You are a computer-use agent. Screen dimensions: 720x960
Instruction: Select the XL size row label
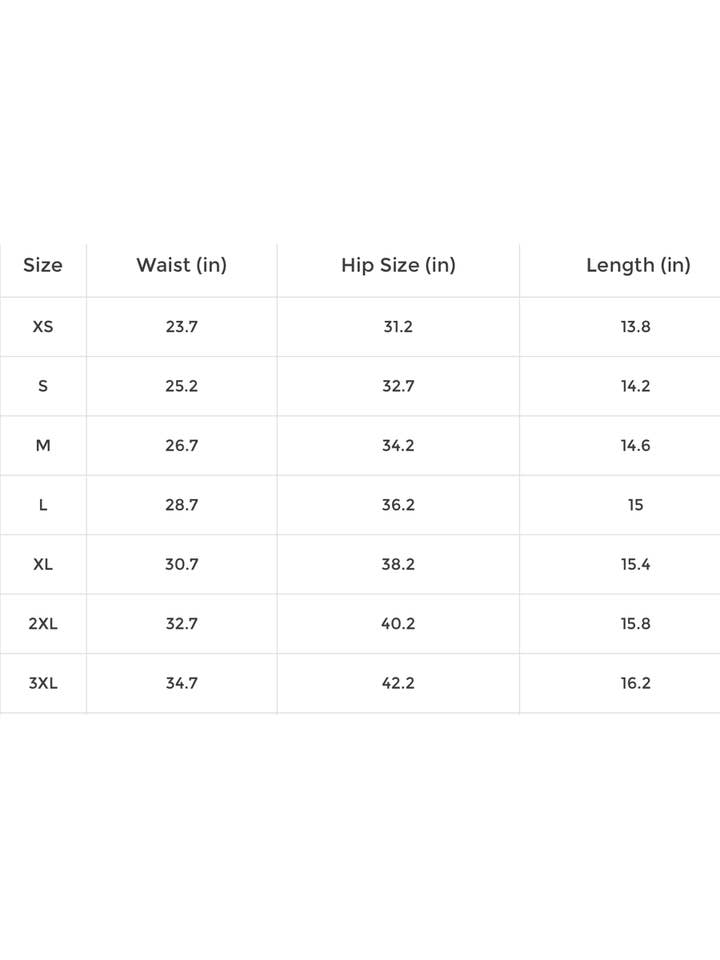click(x=43, y=564)
